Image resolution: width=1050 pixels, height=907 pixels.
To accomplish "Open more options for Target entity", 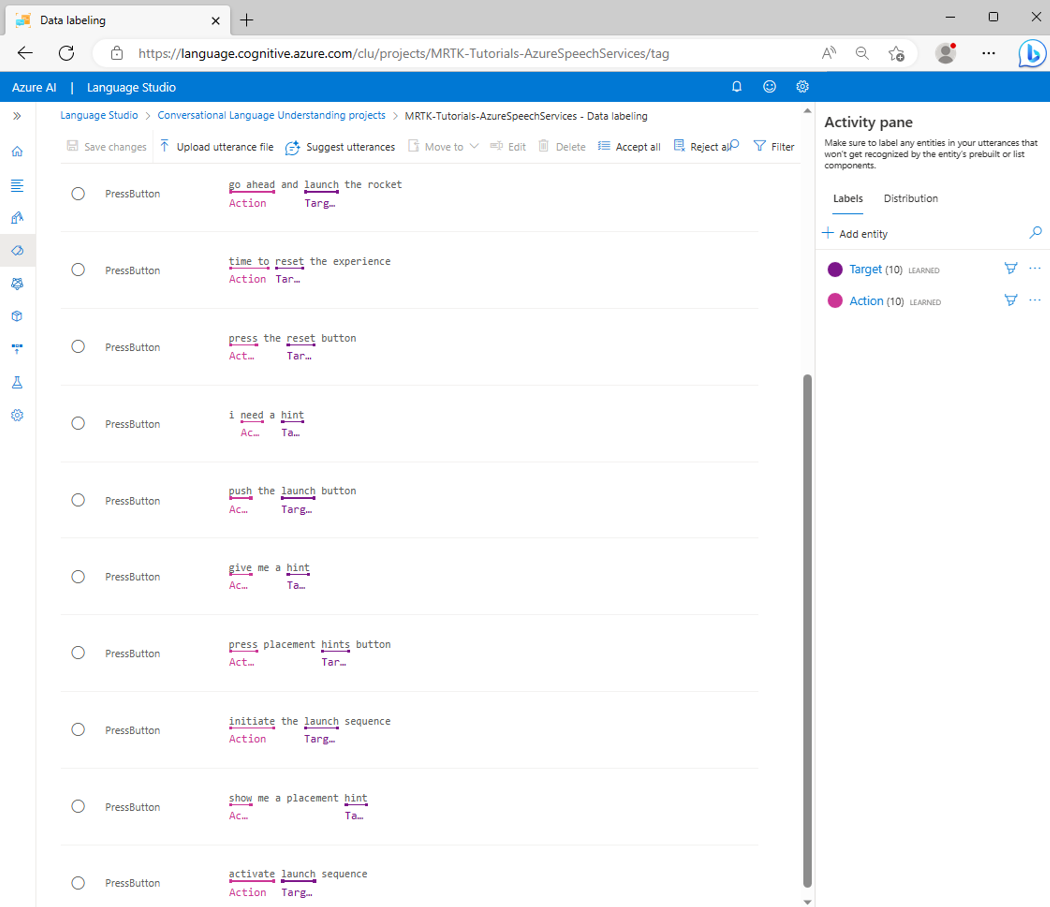I will [x=1035, y=269].
